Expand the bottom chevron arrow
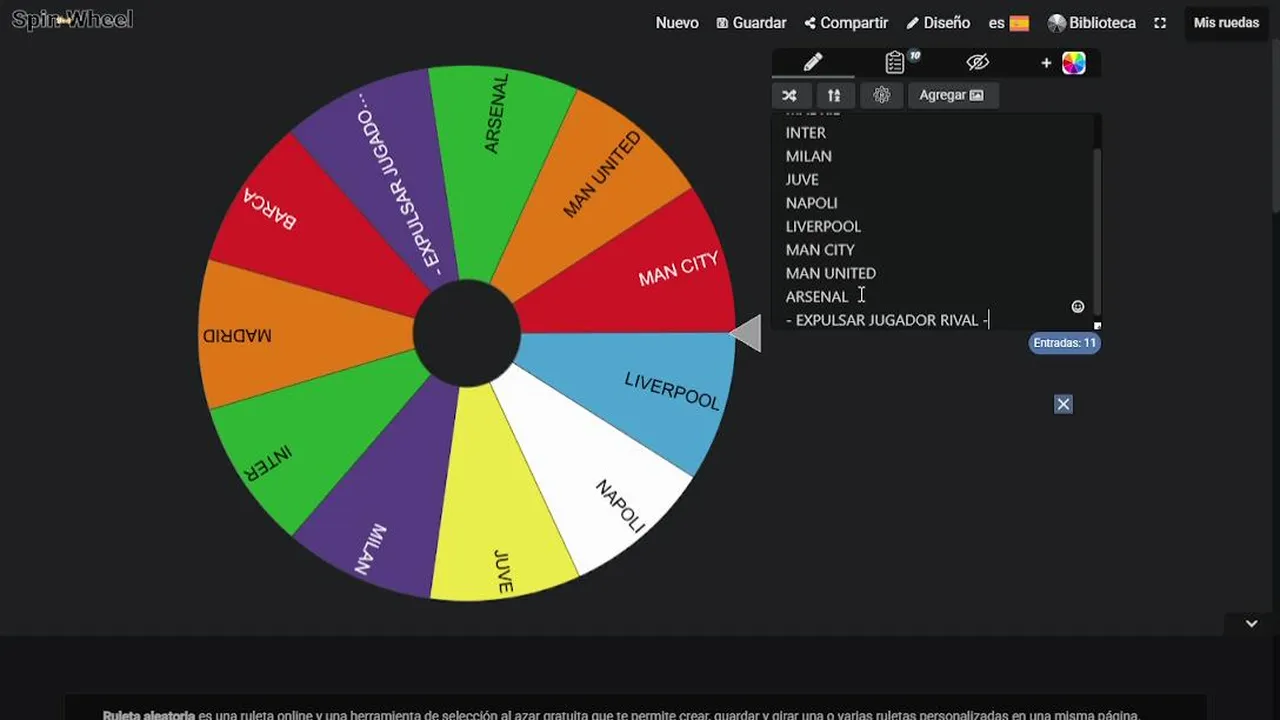Image resolution: width=1280 pixels, height=720 pixels. 1251,623
